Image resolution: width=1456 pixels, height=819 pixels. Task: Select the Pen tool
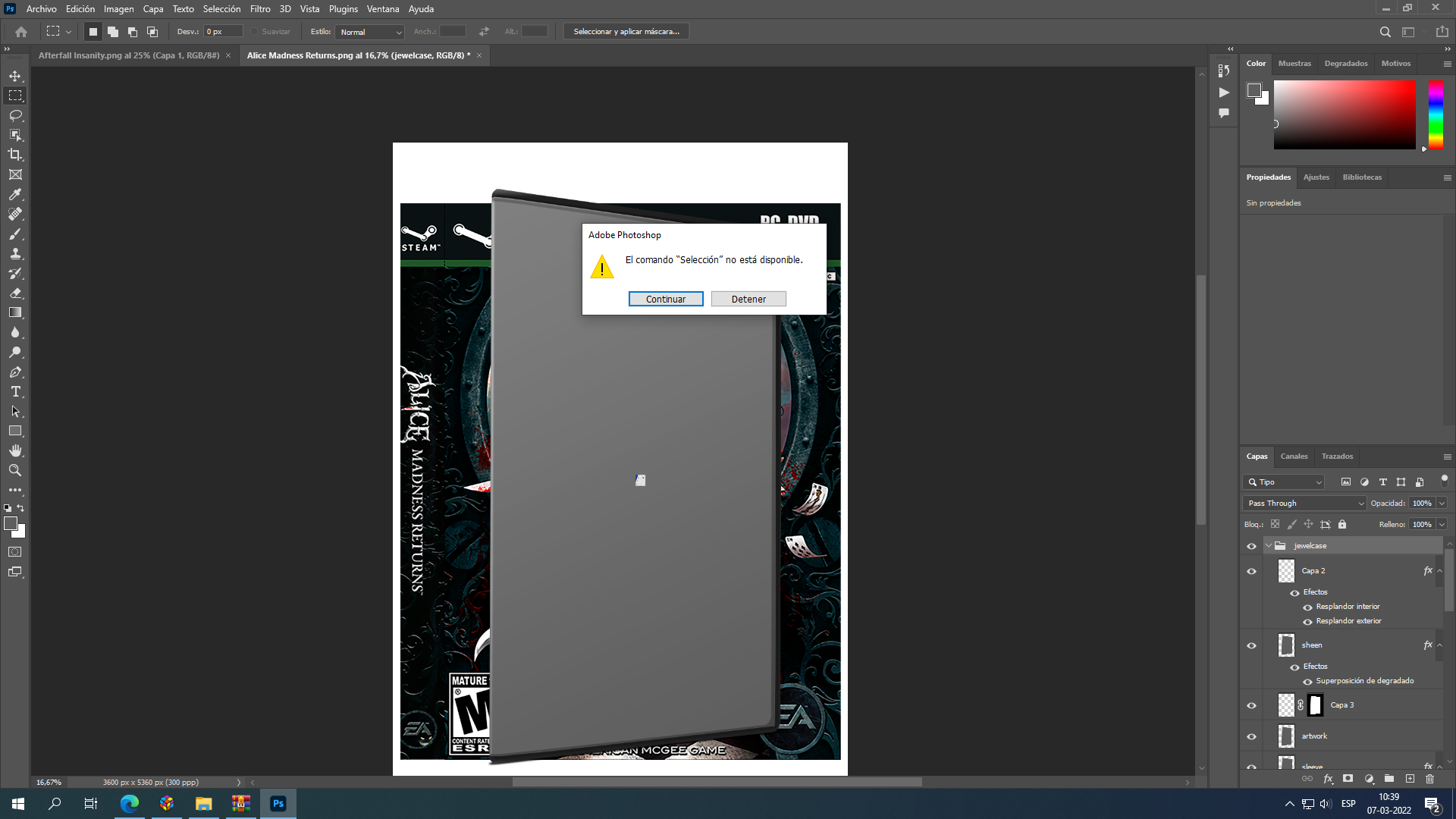click(15, 372)
